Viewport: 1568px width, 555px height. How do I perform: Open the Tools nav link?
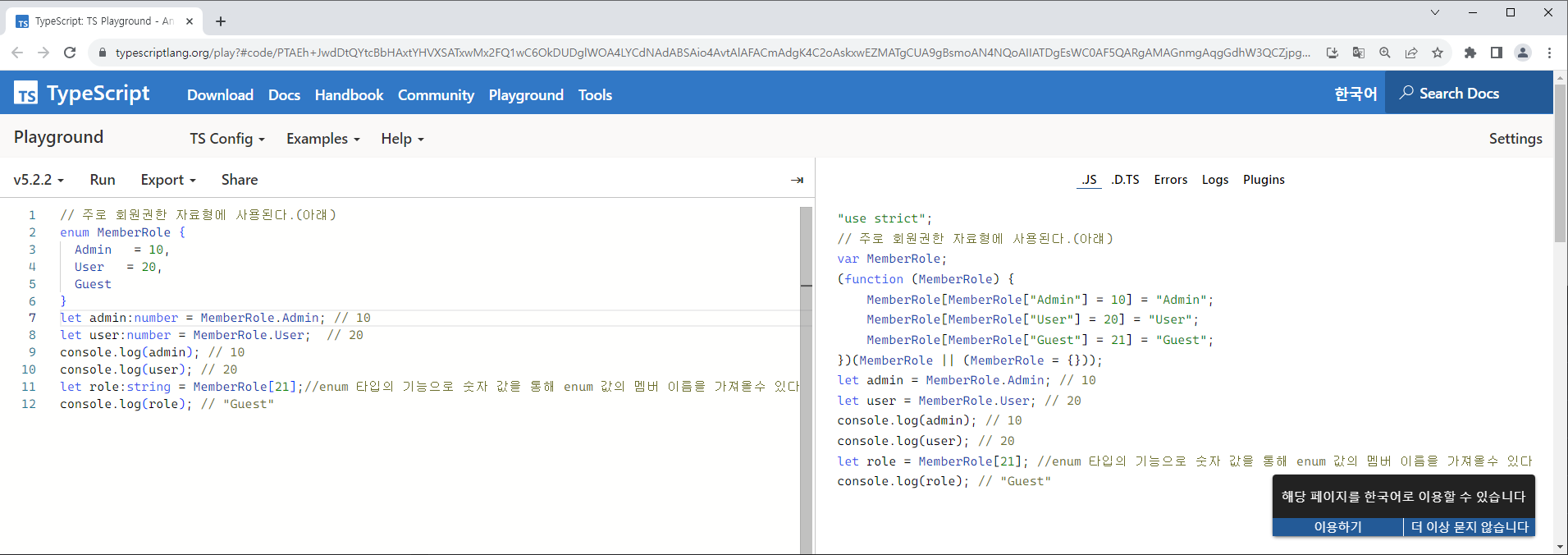coord(595,95)
